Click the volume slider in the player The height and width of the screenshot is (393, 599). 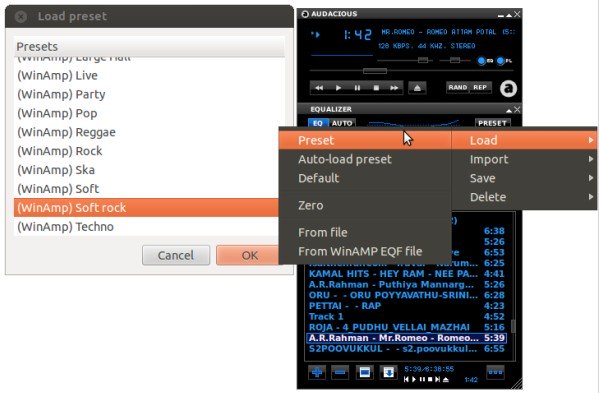pos(423,60)
